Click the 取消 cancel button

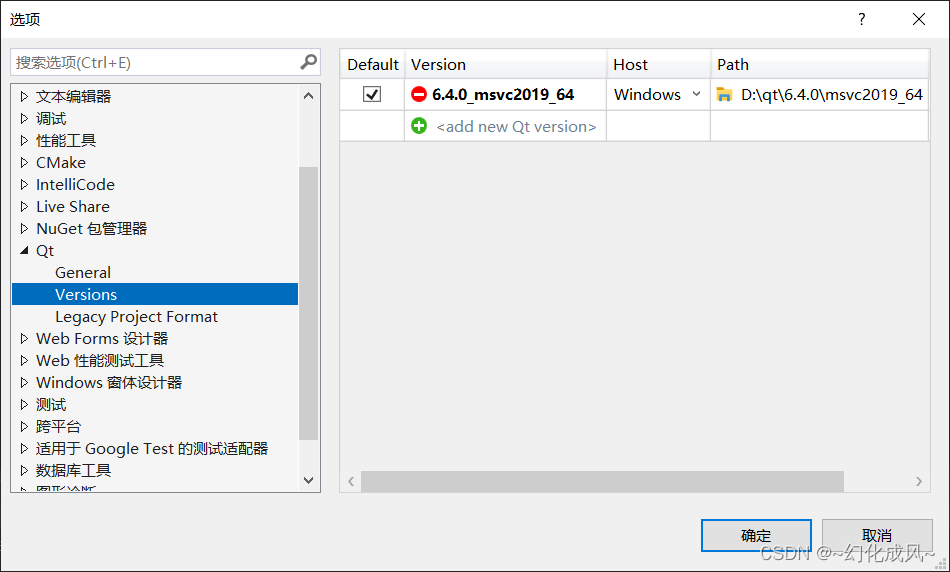[877, 535]
